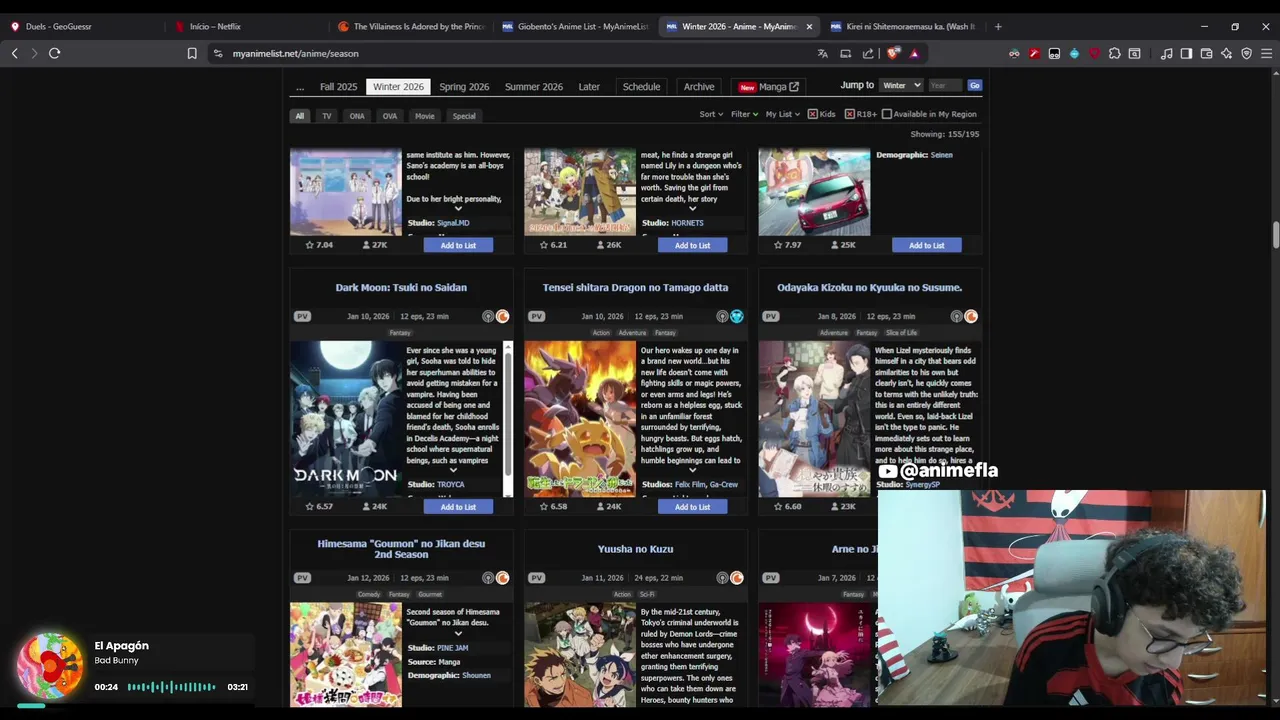
Task: Open site settings icon beside the URL
Action: point(218,53)
